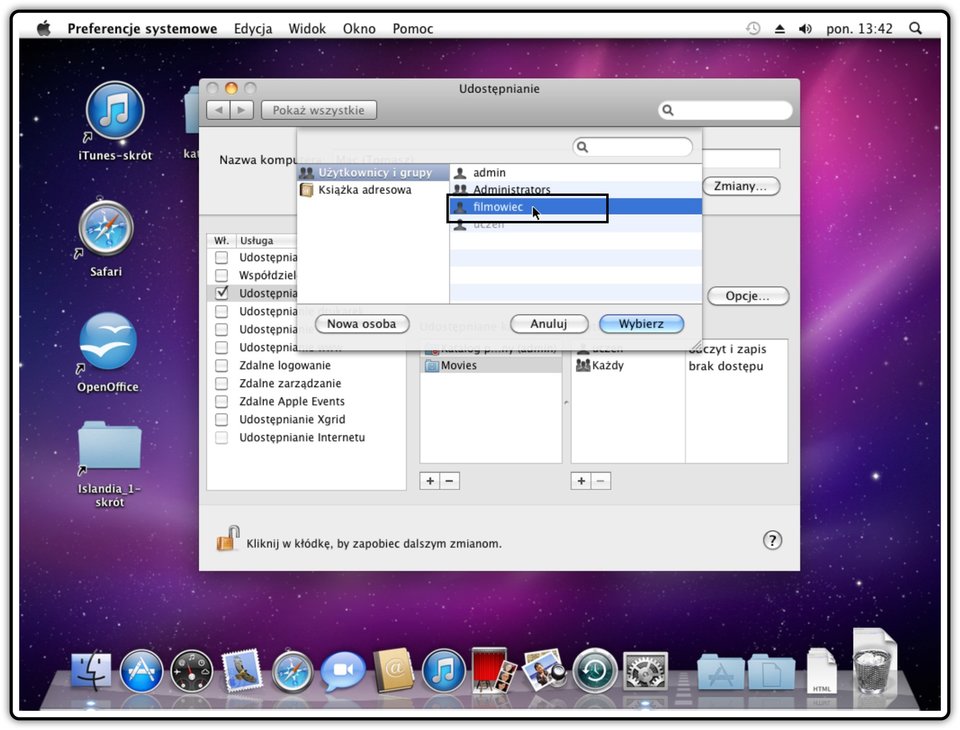Open Time Machine menu bar status icon
Screen dimensions: 960x730
[x=753, y=28]
